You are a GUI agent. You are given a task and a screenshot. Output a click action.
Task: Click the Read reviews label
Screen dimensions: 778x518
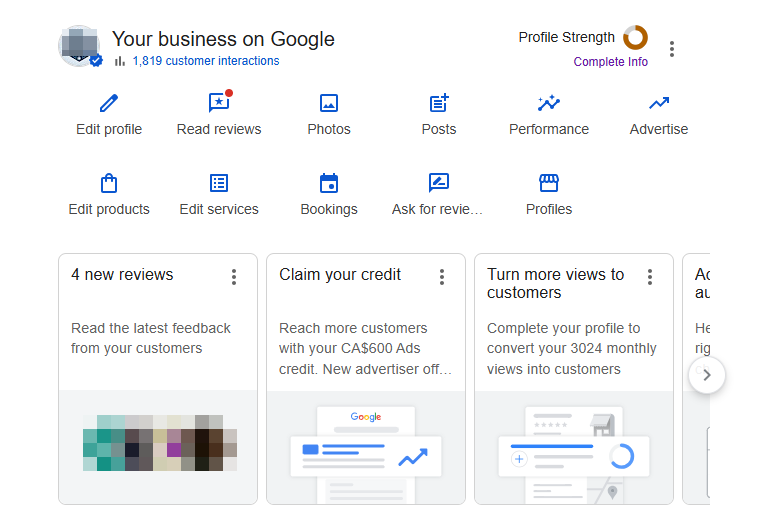click(x=219, y=130)
